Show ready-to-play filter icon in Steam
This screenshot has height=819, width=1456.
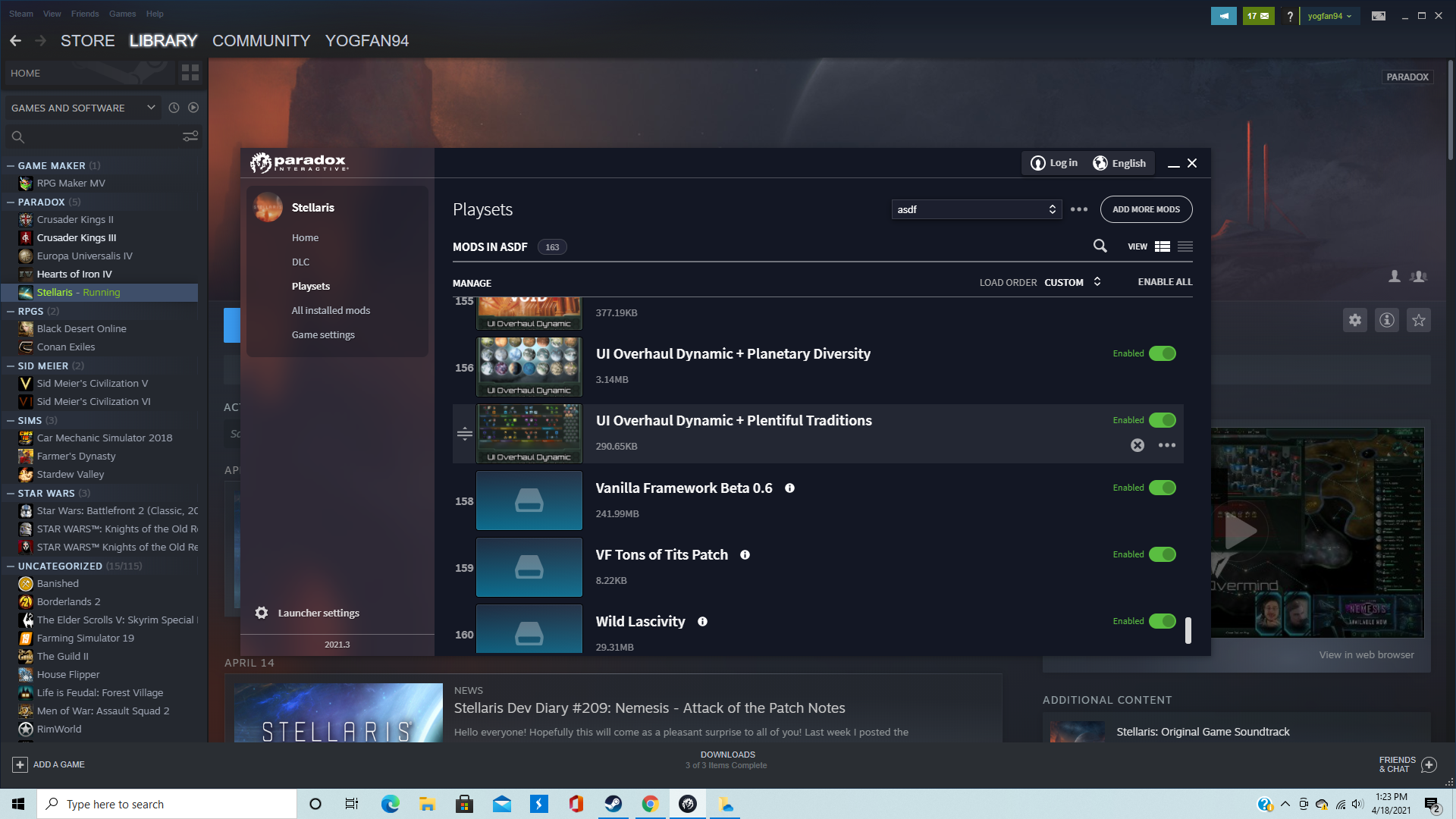(x=193, y=108)
